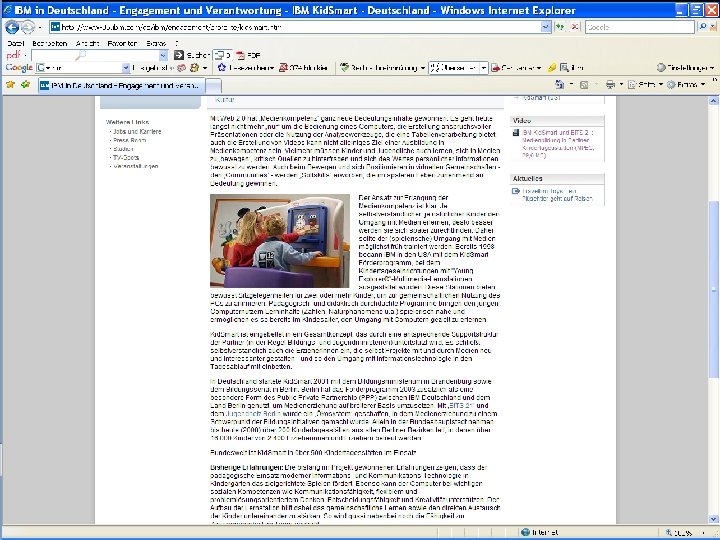Open the recent pages dropdown beside Forward

click(39, 28)
